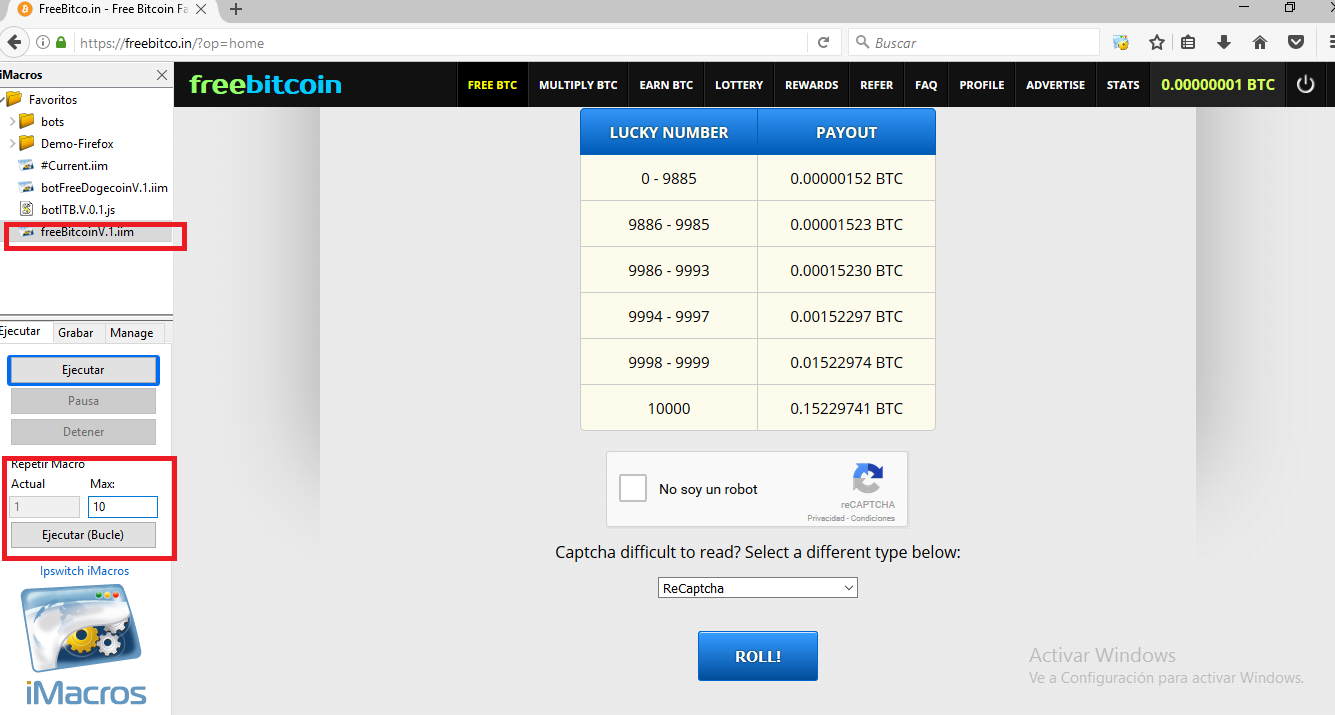This screenshot has width=1335, height=715.
Task: Open the Ipswitch iMacros link
Action: [x=85, y=570]
